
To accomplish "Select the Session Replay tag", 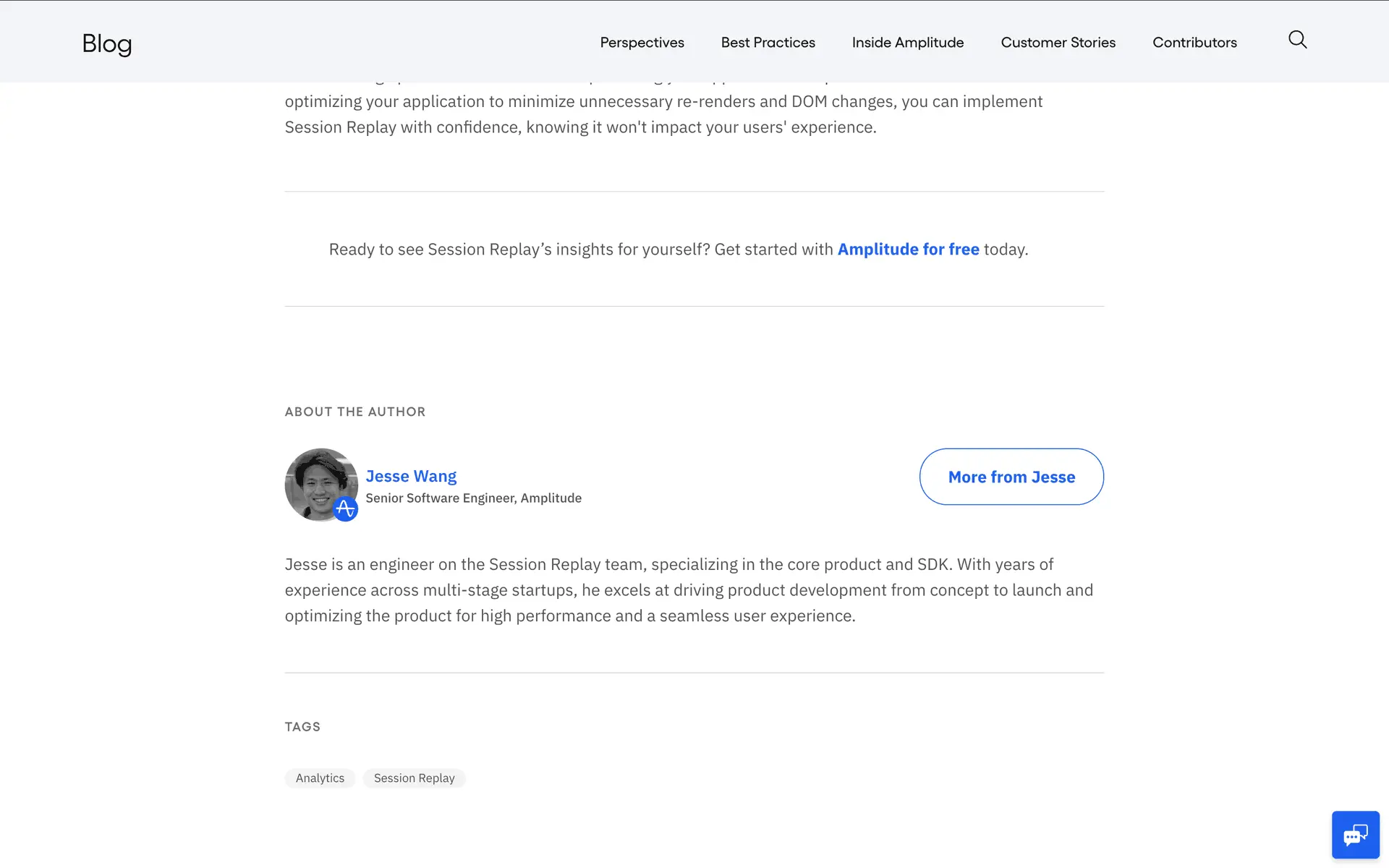I will [414, 778].
